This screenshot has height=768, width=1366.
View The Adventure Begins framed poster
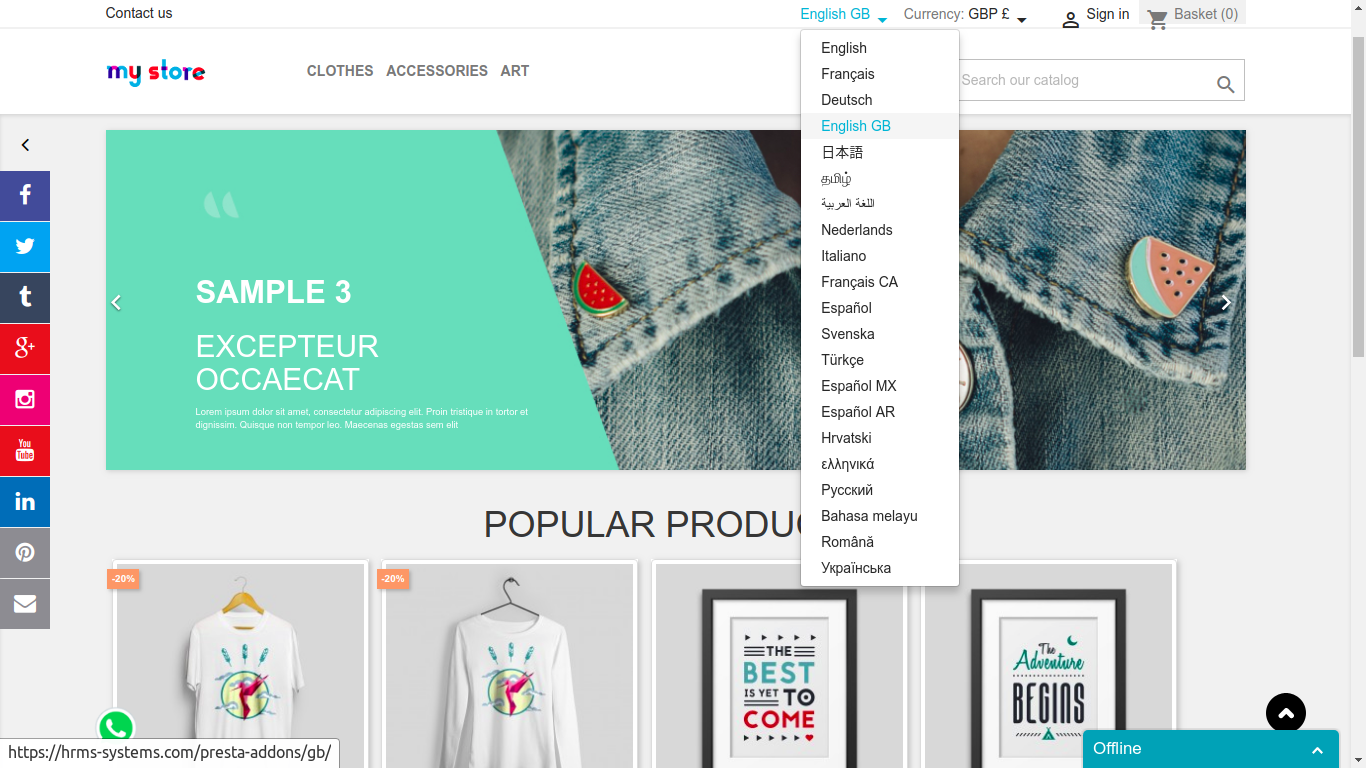(x=1049, y=665)
